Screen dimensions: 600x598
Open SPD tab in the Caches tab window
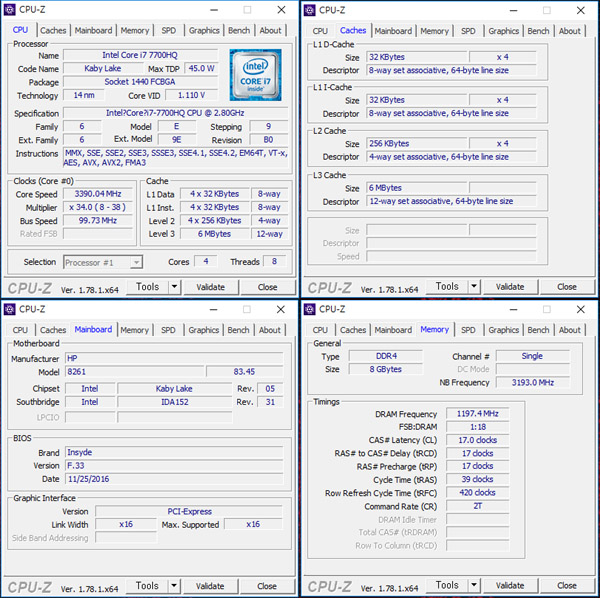point(468,31)
